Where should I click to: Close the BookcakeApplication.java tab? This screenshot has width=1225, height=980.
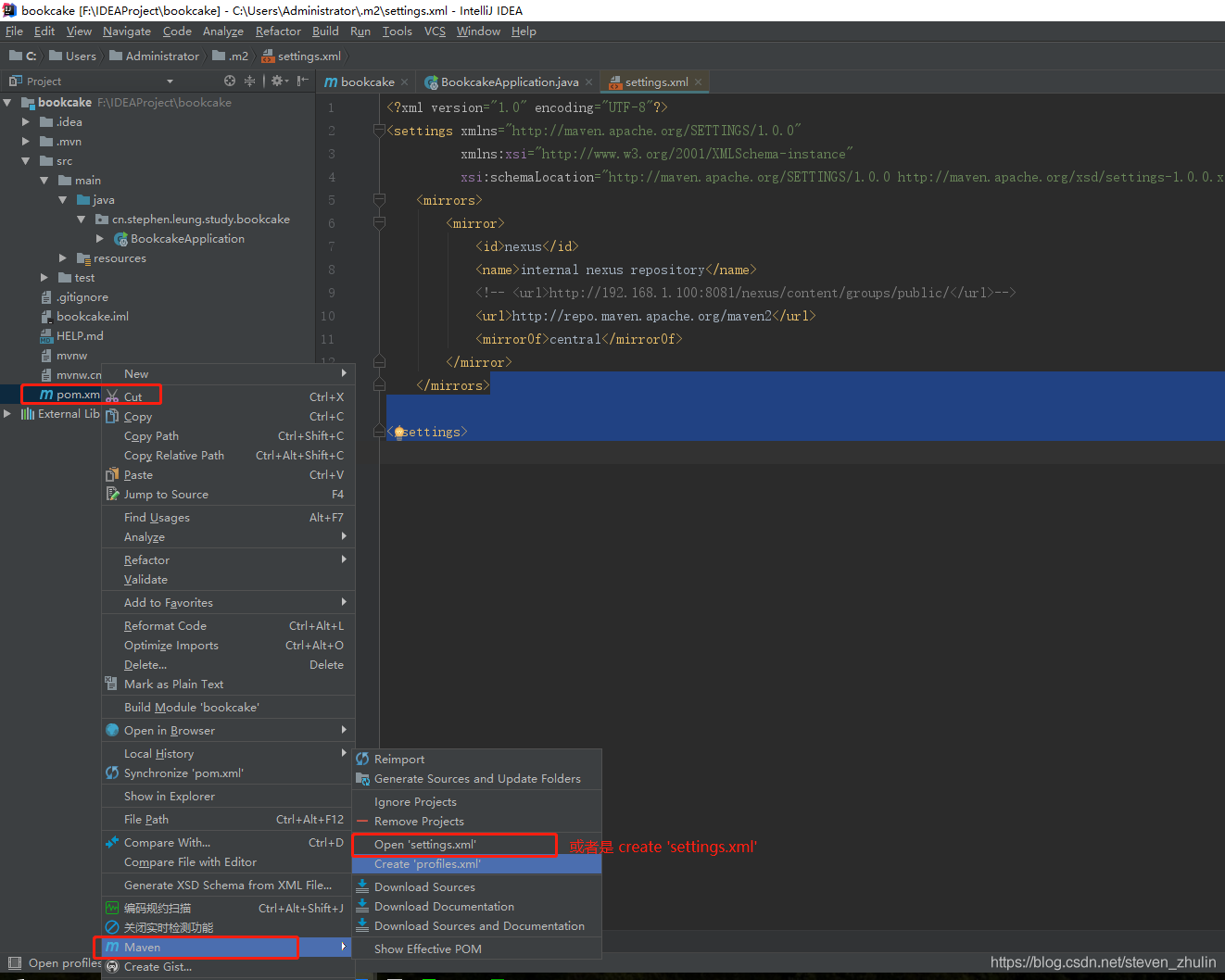point(589,82)
